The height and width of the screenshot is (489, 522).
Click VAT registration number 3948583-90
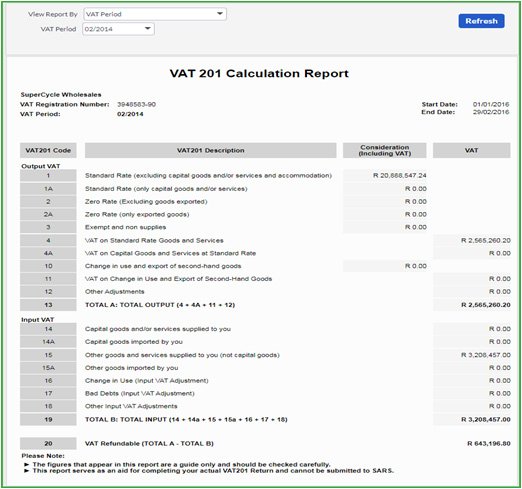click(136, 104)
